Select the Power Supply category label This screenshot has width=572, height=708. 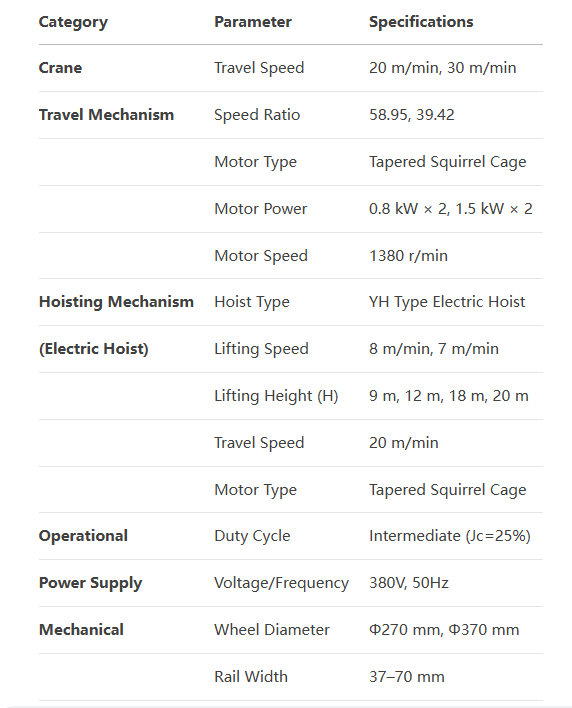pyautogui.click(x=90, y=583)
